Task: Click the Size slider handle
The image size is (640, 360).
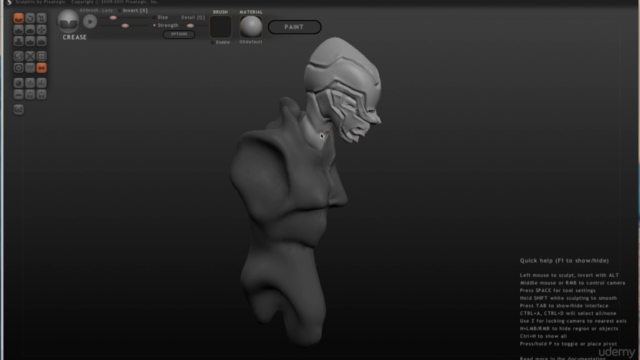Action: [x=113, y=18]
